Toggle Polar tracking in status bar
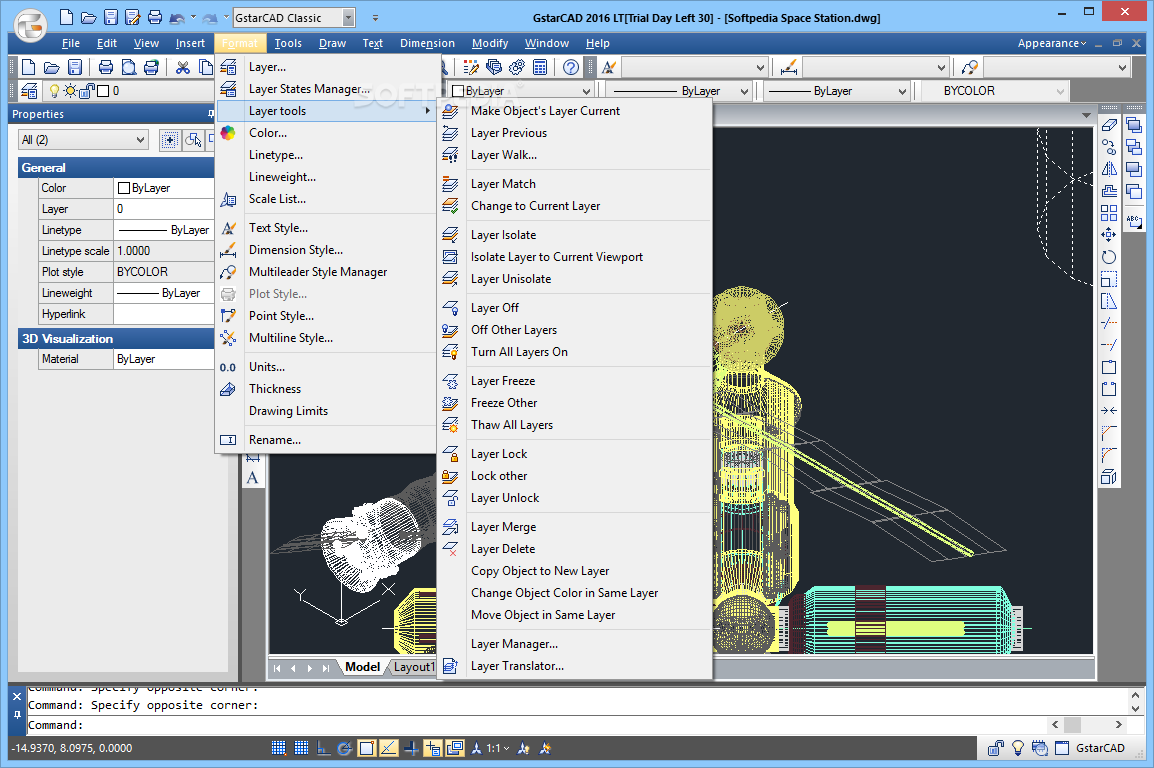Image resolution: width=1154 pixels, height=768 pixels. click(x=344, y=748)
